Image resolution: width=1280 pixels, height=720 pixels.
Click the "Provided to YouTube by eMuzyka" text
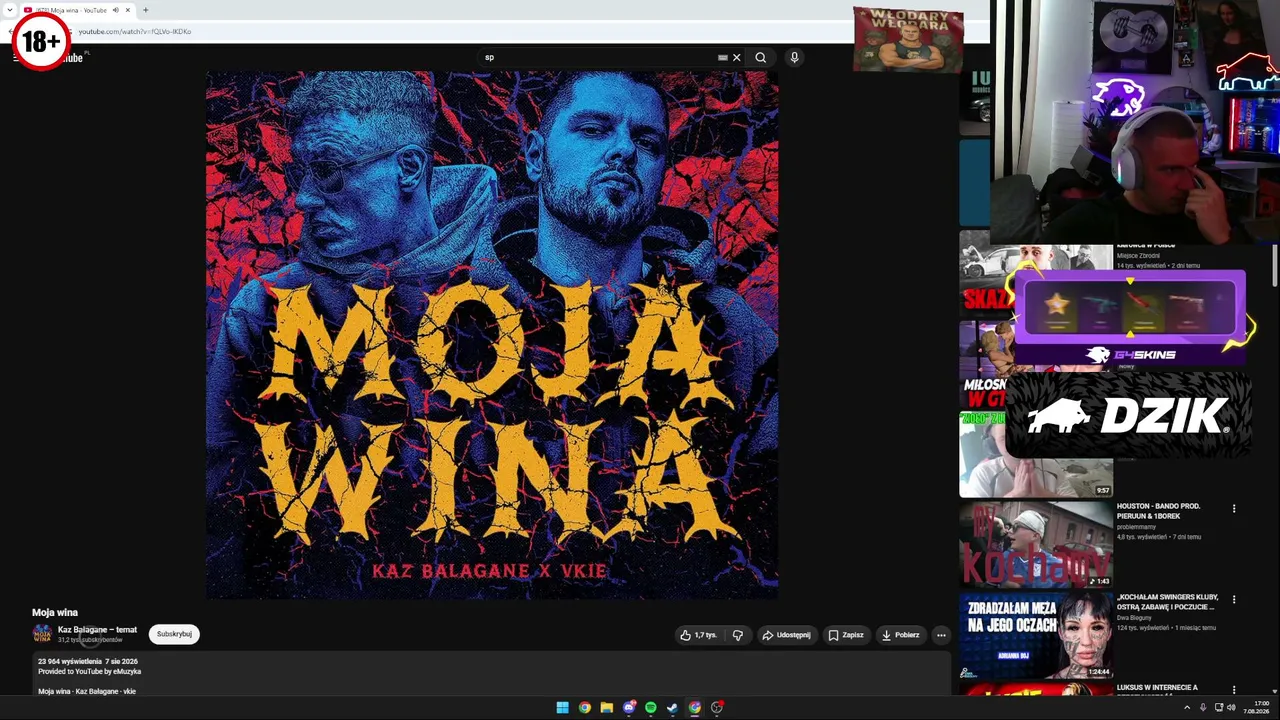[x=90, y=672]
